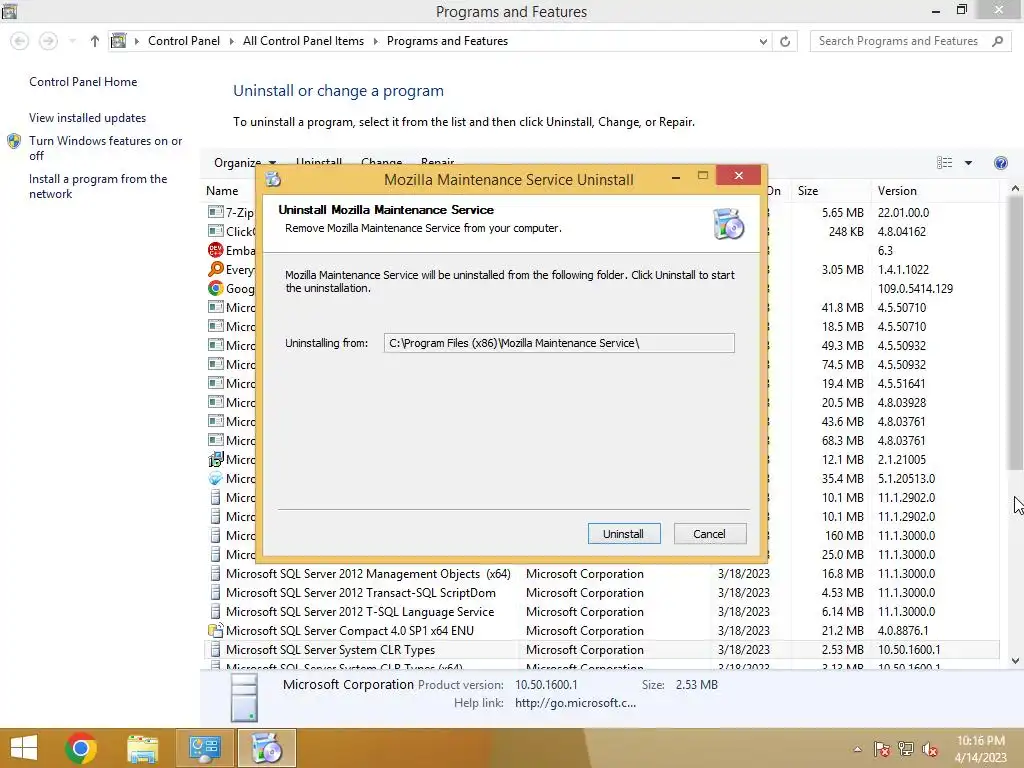Screen dimensions: 1024x768
Task: Click the uninstalling-from path field
Action: 559,343
